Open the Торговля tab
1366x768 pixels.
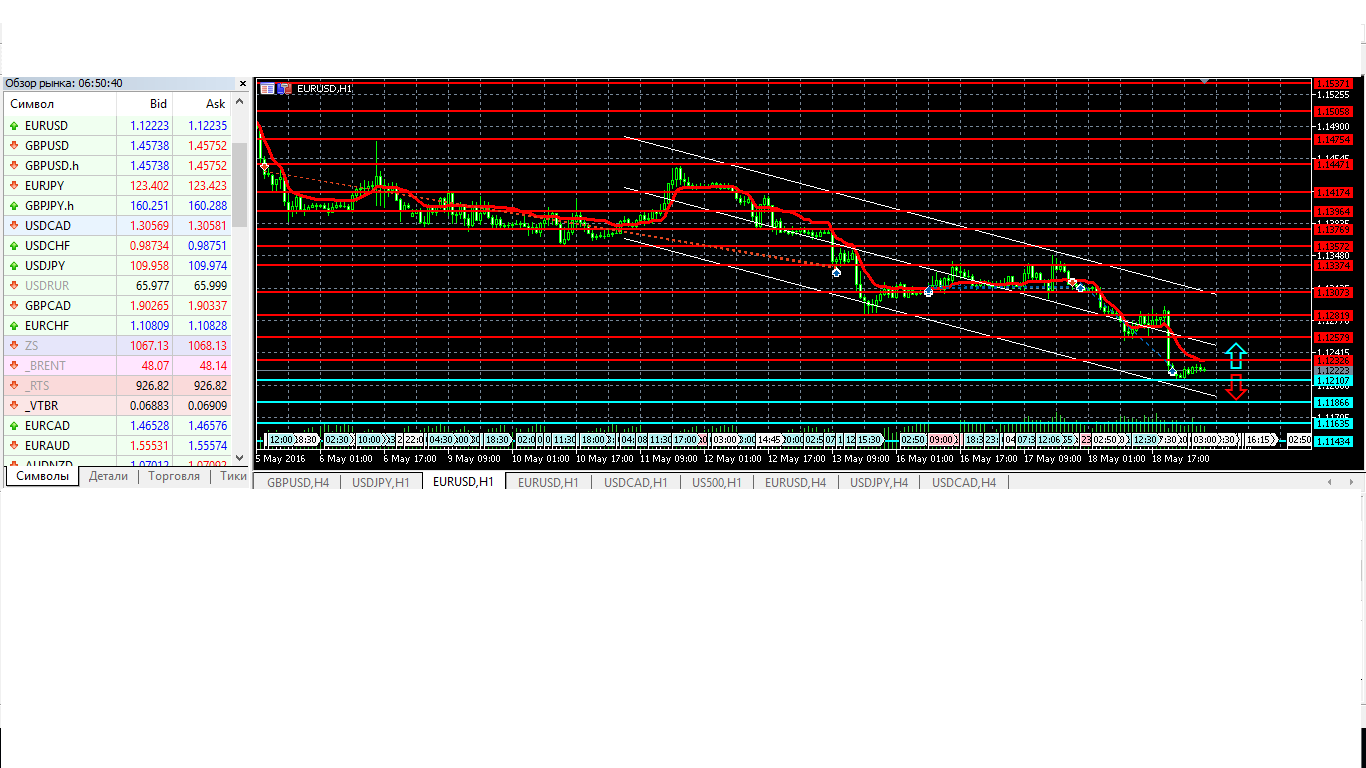[174, 477]
